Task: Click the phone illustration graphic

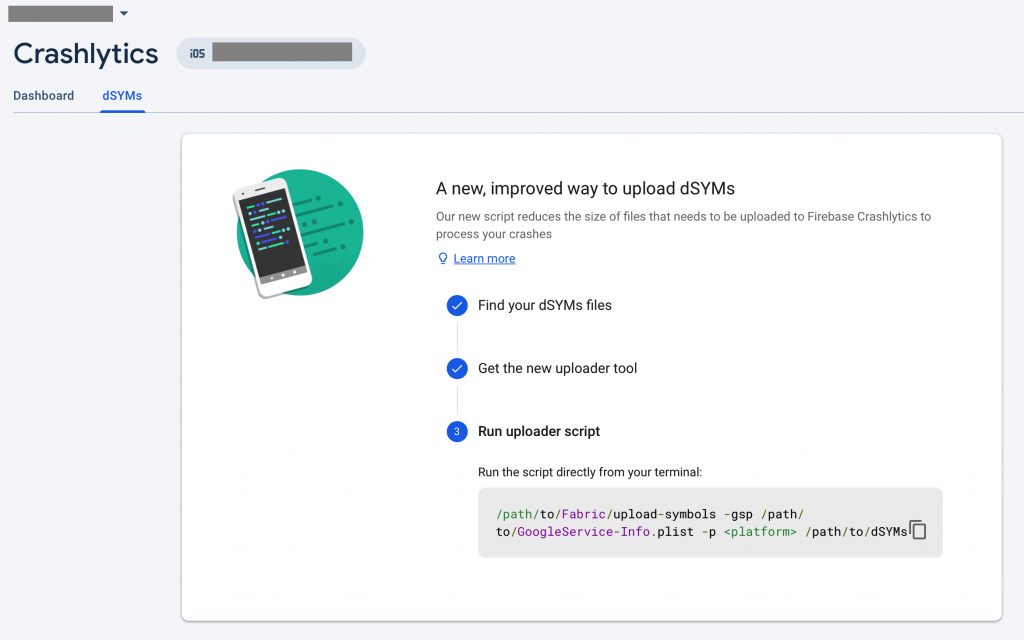Action: point(298,233)
